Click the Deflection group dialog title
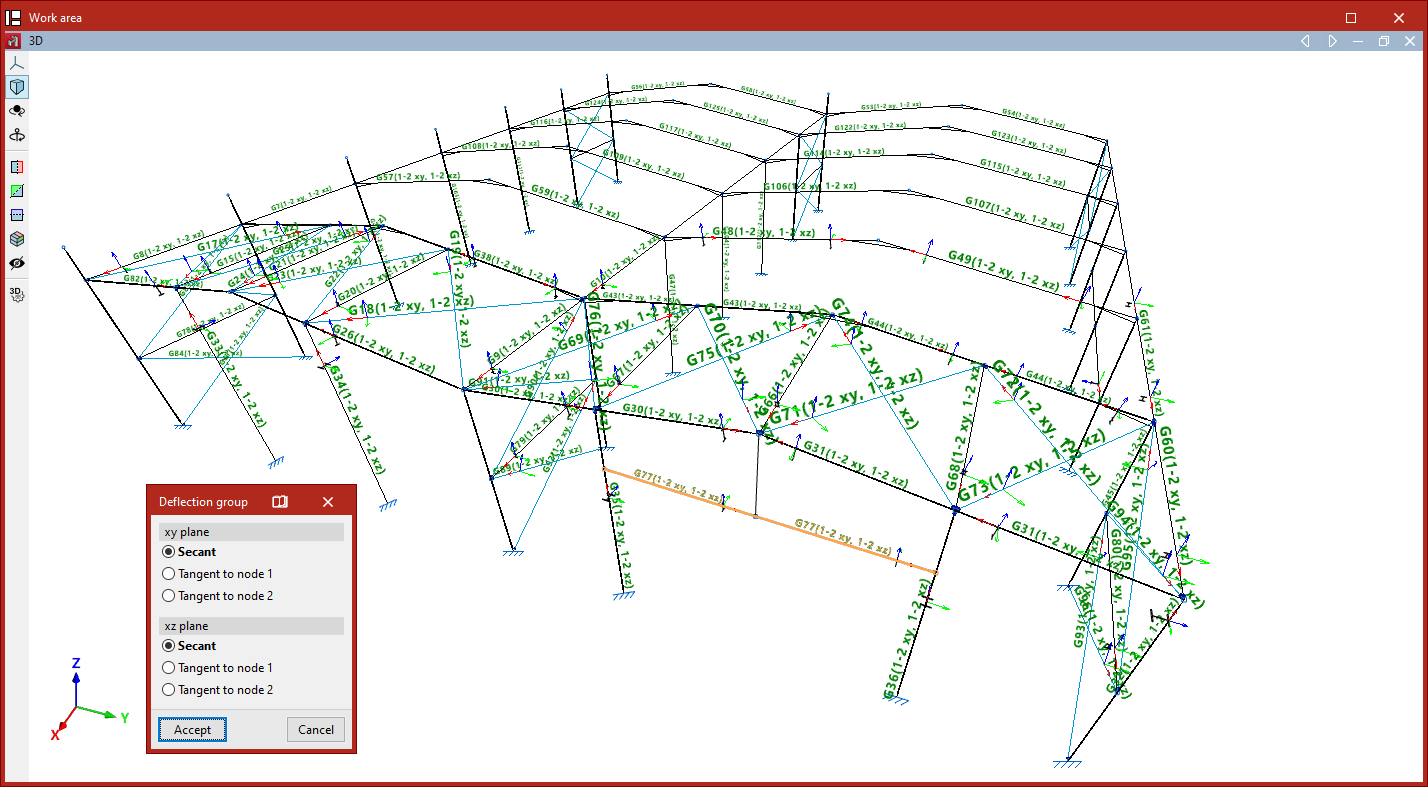This screenshot has height=787, width=1428. 203,502
